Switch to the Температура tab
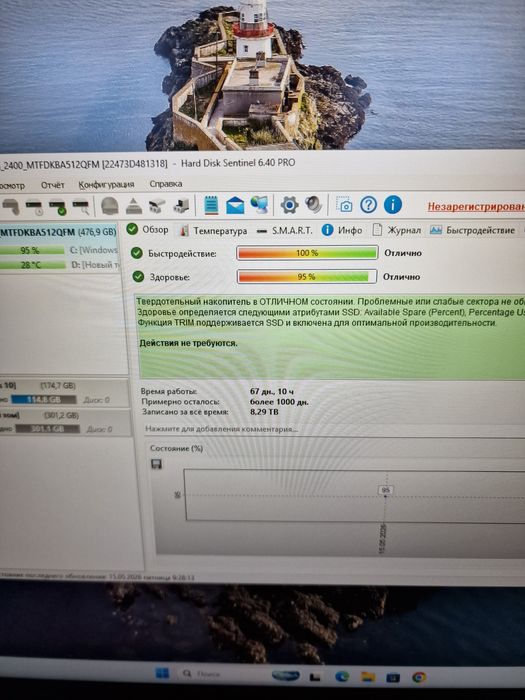Image resolution: width=525 pixels, height=700 pixels. 213,230
